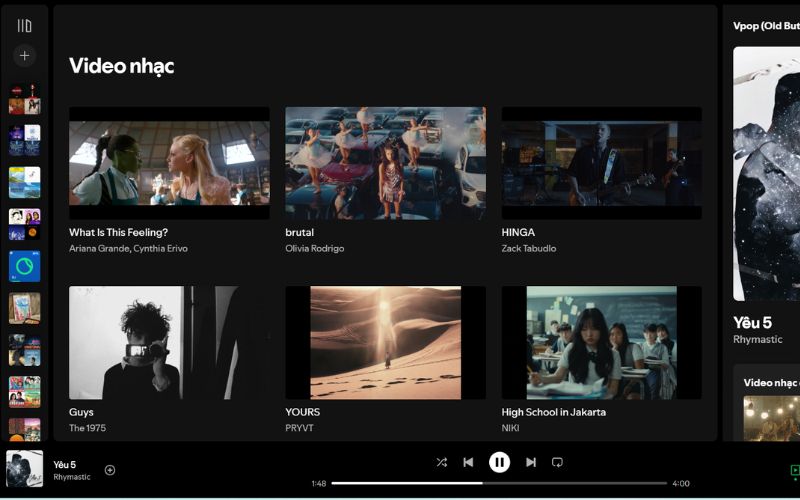Click the create playlist plus button
Viewport: 800px width, 500px height.
24,56
